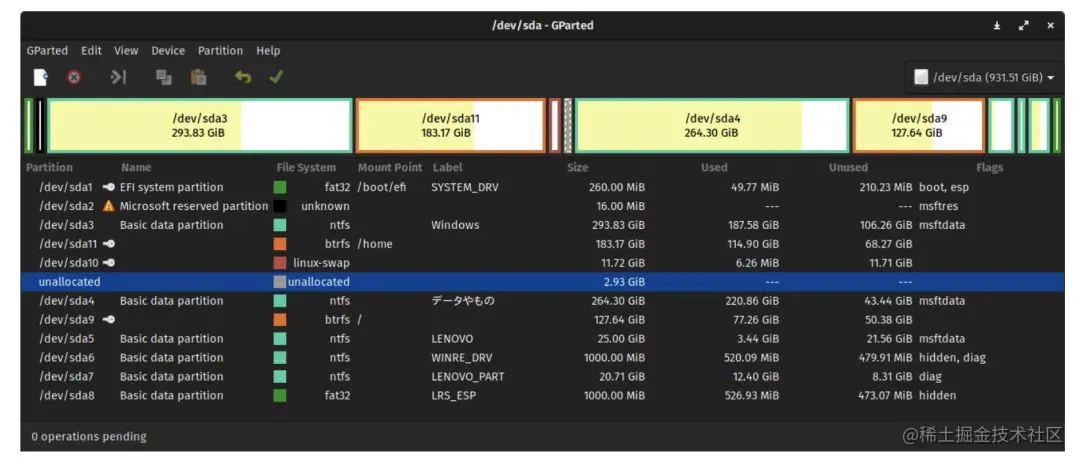Click the red linux-swap swatch for /dev/sda10
This screenshot has width=1080, height=462.
point(280,263)
